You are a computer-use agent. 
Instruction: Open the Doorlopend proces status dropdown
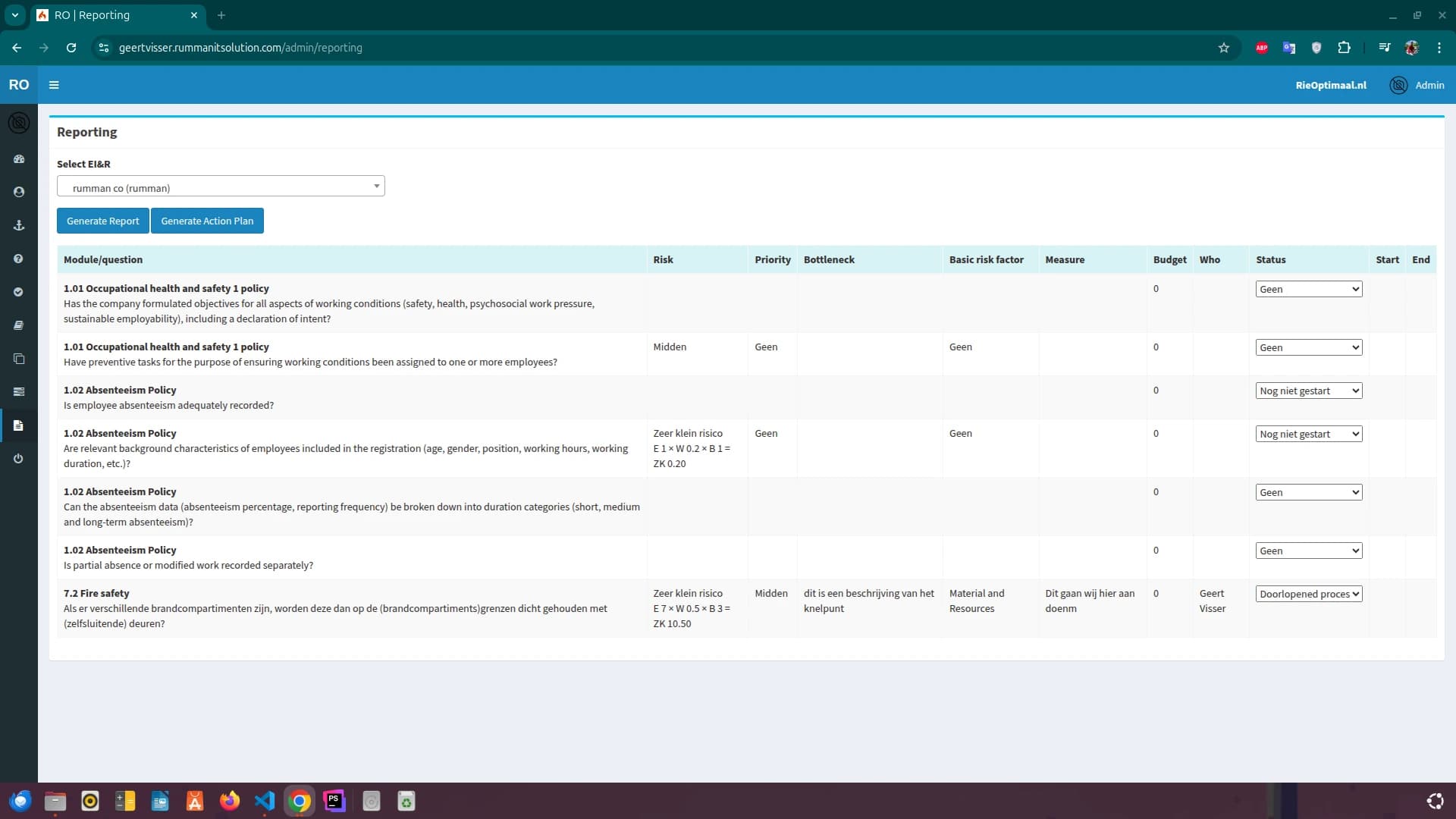pyautogui.click(x=1308, y=594)
